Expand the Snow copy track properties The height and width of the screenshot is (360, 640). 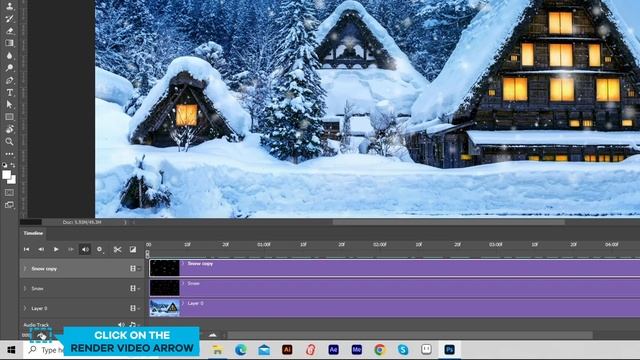tap(25, 269)
